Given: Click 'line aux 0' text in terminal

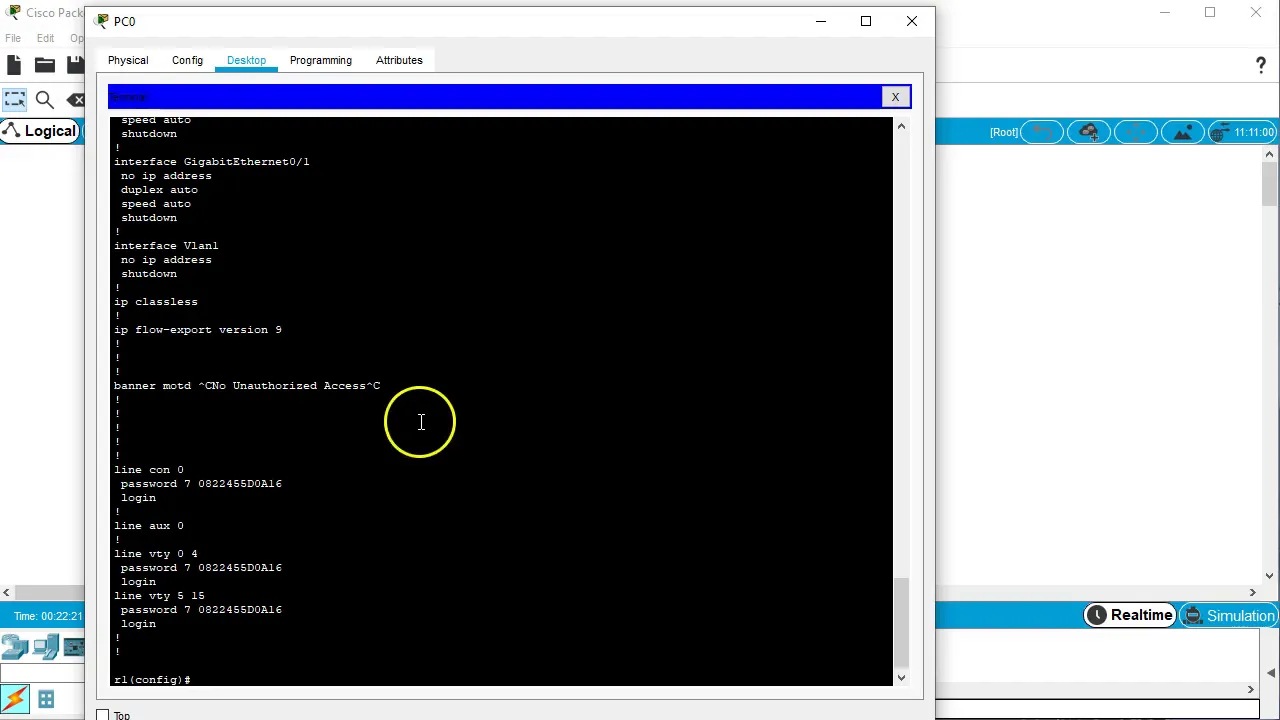Looking at the screenshot, I should coord(149,526).
